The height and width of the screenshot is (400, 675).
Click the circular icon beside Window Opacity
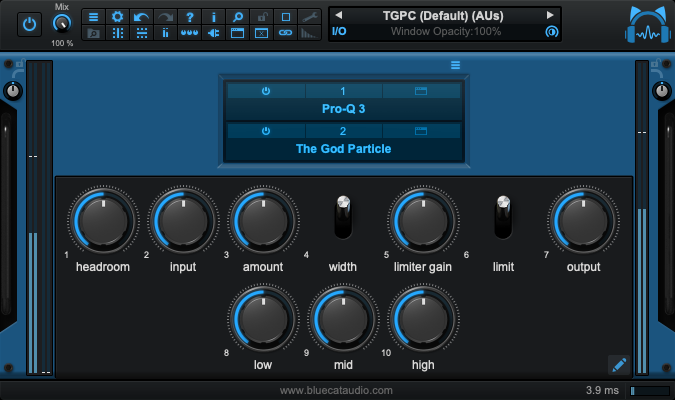click(551, 31)
